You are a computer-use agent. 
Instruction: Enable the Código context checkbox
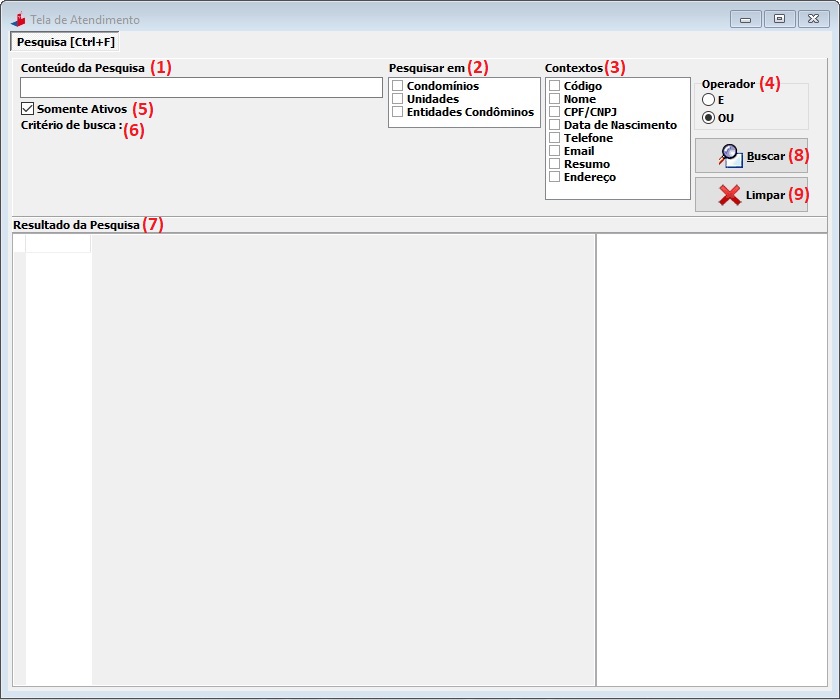point(554,86)
